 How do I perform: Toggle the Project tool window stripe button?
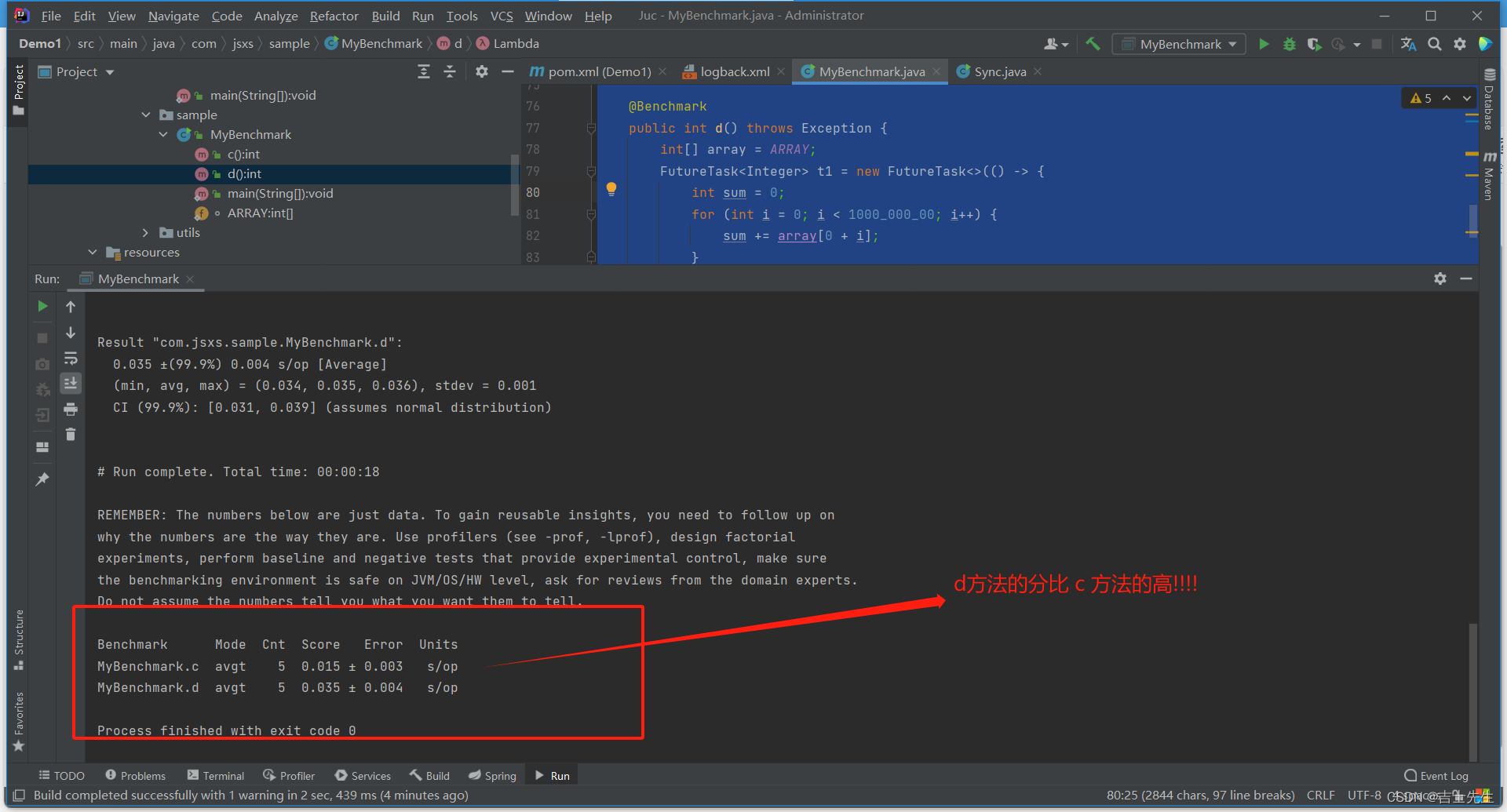click(x=19, y=89)
